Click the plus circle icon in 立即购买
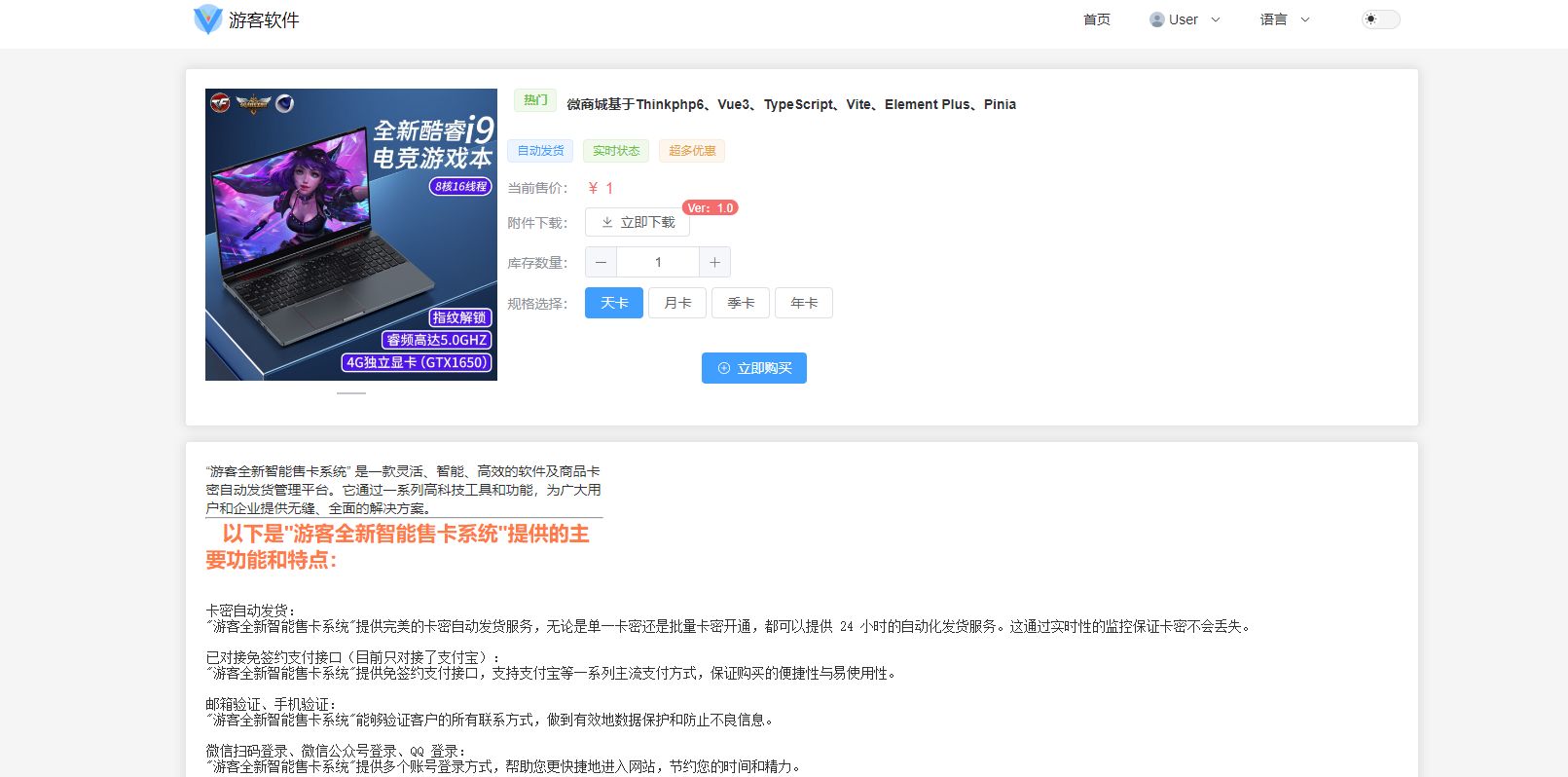1568x777 pixels. pyautogui.click(x=724, y=368)
